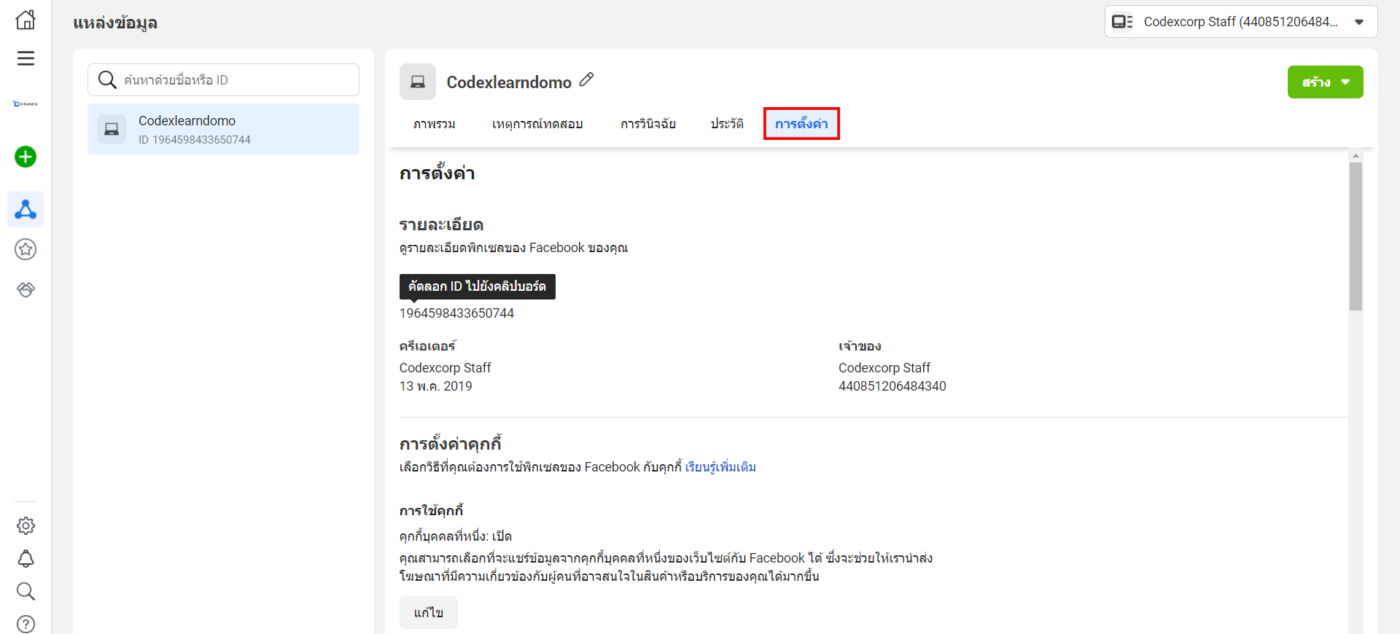Click the Home icon in left sidebar
The width and height of the screenshot is (1400, 634).
click(x=26, y=20)
